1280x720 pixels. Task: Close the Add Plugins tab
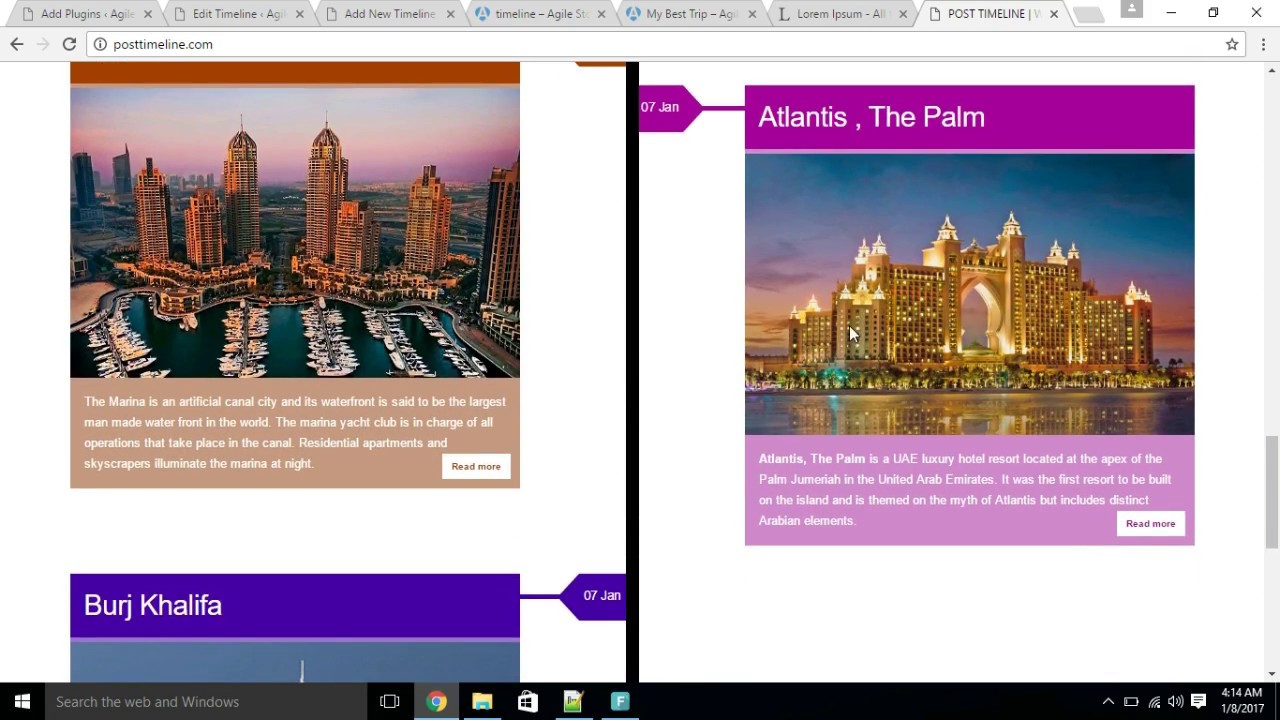148,14
